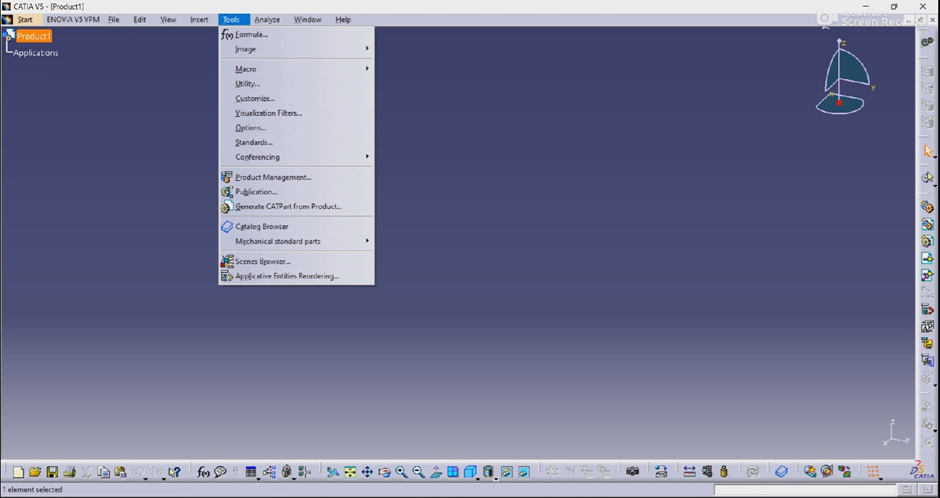The height and width of the screenshot is (498, 940).
Task: Click the Fit All In icon
Action: [x=350, y=472]
